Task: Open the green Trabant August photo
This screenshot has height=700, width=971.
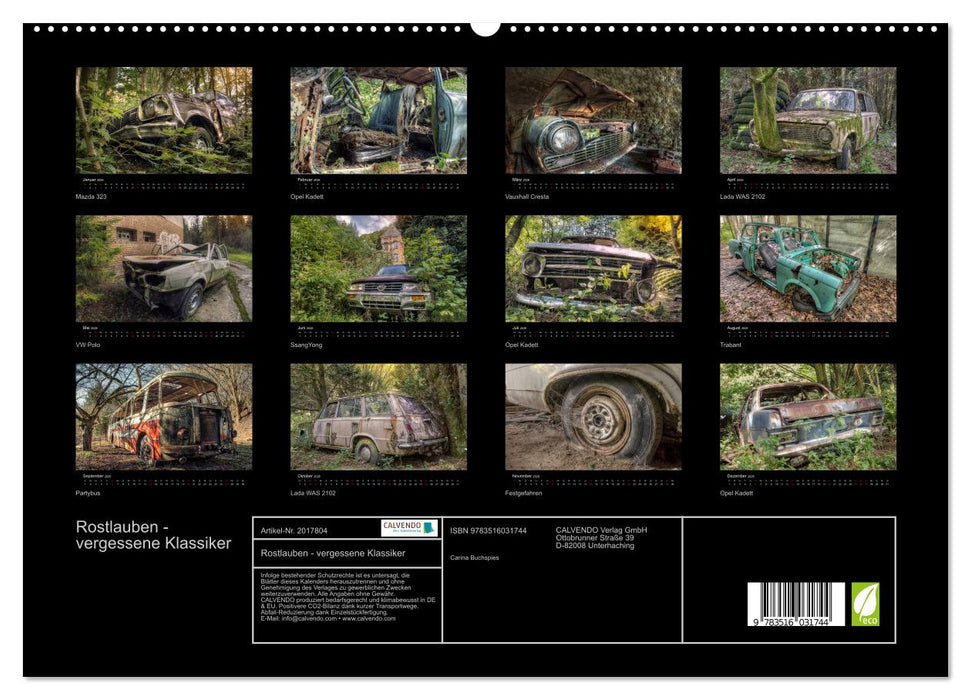Action: point(808,269)
